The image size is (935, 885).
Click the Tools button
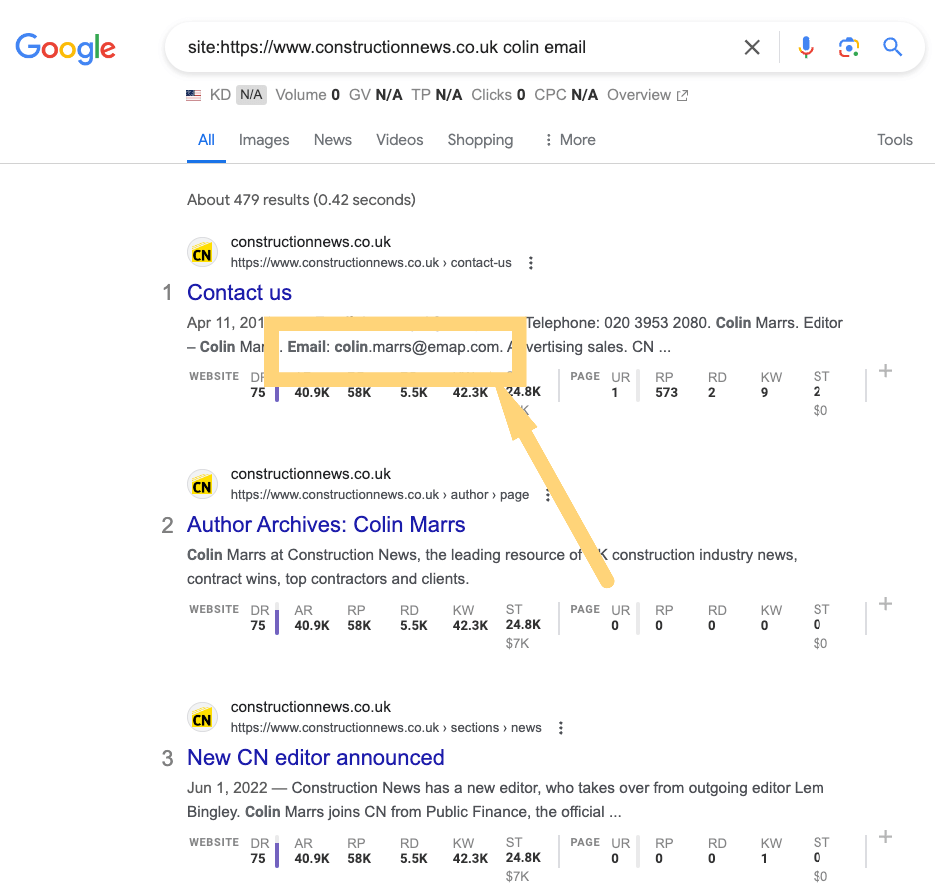(894, 140)
